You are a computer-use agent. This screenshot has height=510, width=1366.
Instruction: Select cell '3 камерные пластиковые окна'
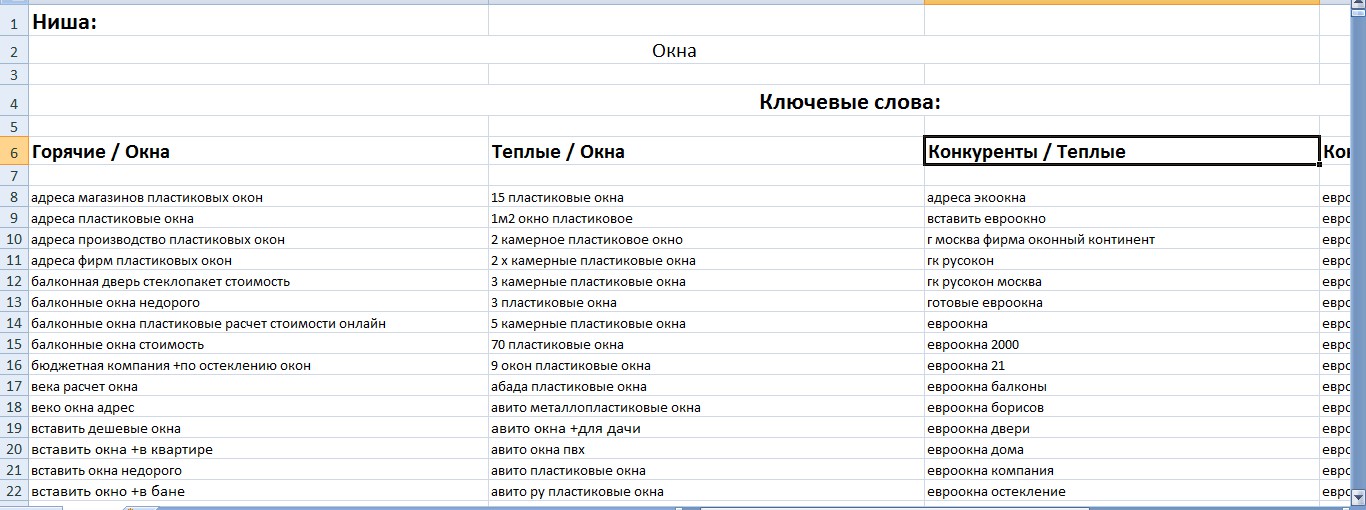(706, 281)
